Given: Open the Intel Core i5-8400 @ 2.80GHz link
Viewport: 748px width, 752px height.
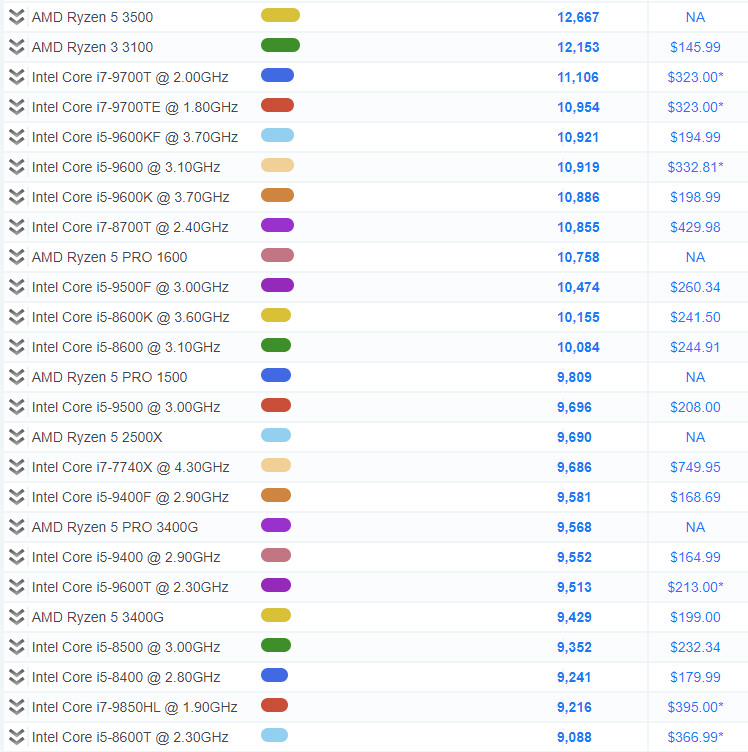Looking at the screenshot, I should coord(126,677).
